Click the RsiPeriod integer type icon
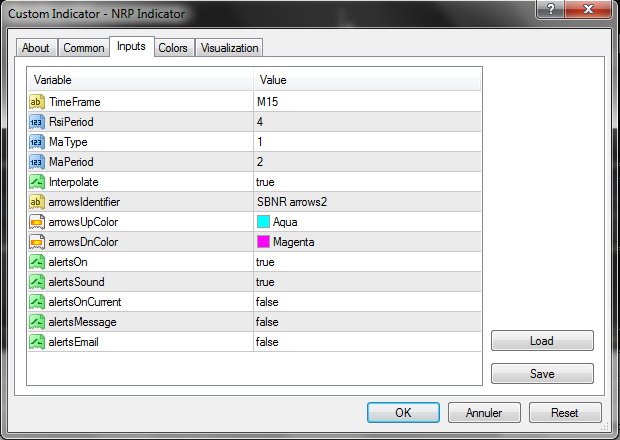This screenshot has height=440, width=620. click(37, 122)
